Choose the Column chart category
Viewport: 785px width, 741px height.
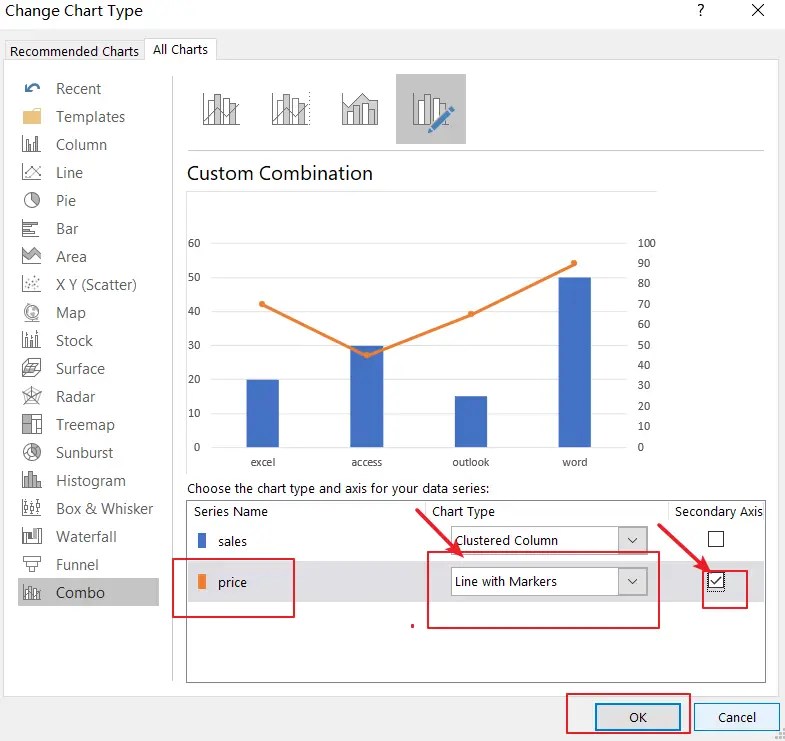coord(81,145)
